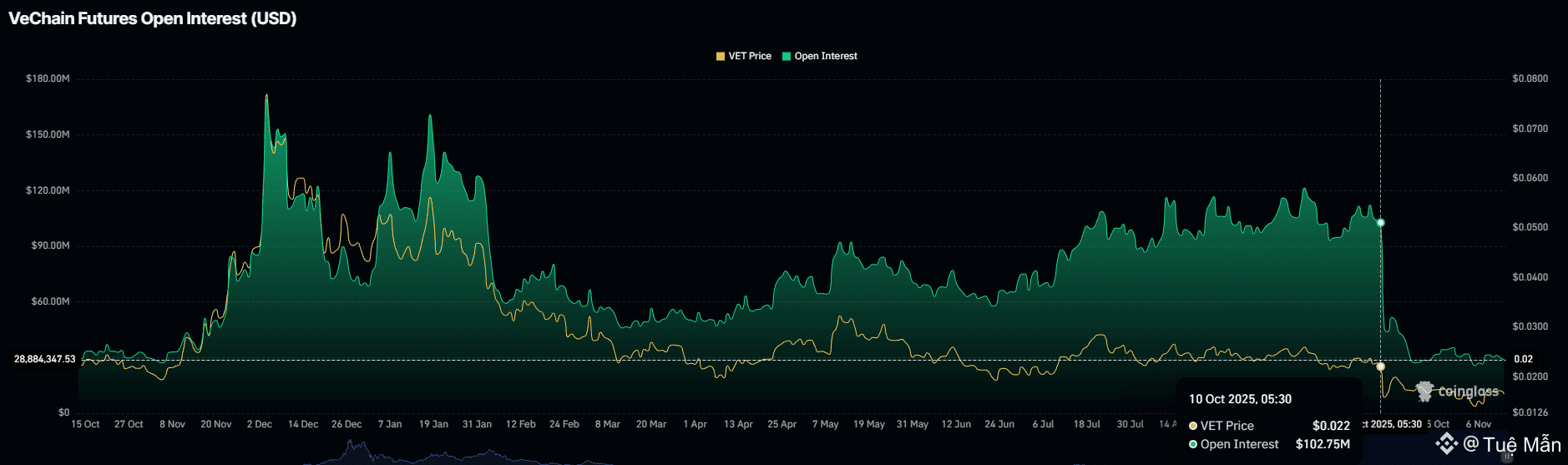Click the green Open Interest data point marker
Screen dimensions: 1568x465
pyautogui.click(x=1380, y=223)
